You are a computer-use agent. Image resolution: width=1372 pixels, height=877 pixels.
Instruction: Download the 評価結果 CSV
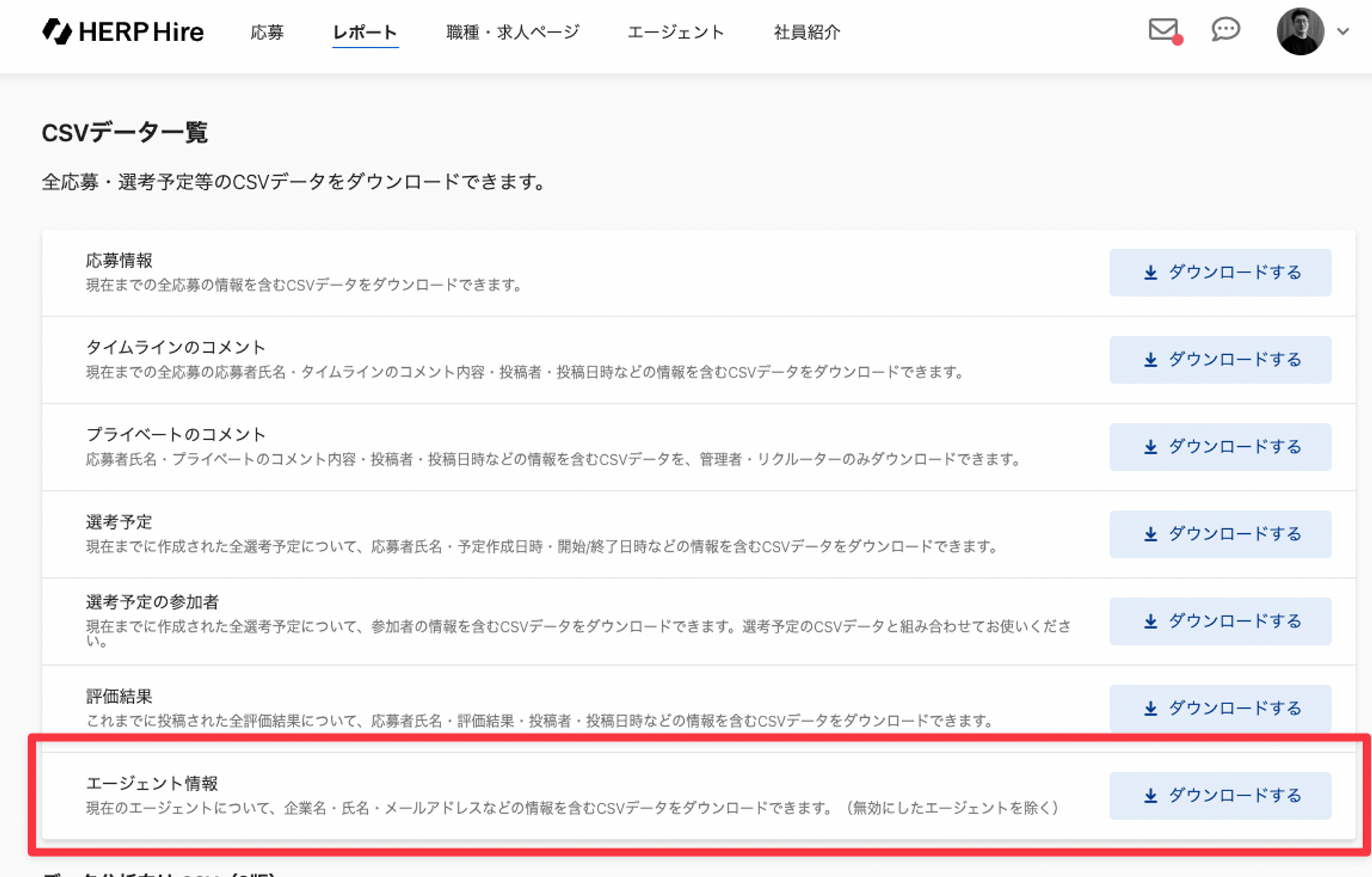[1220, 708]
